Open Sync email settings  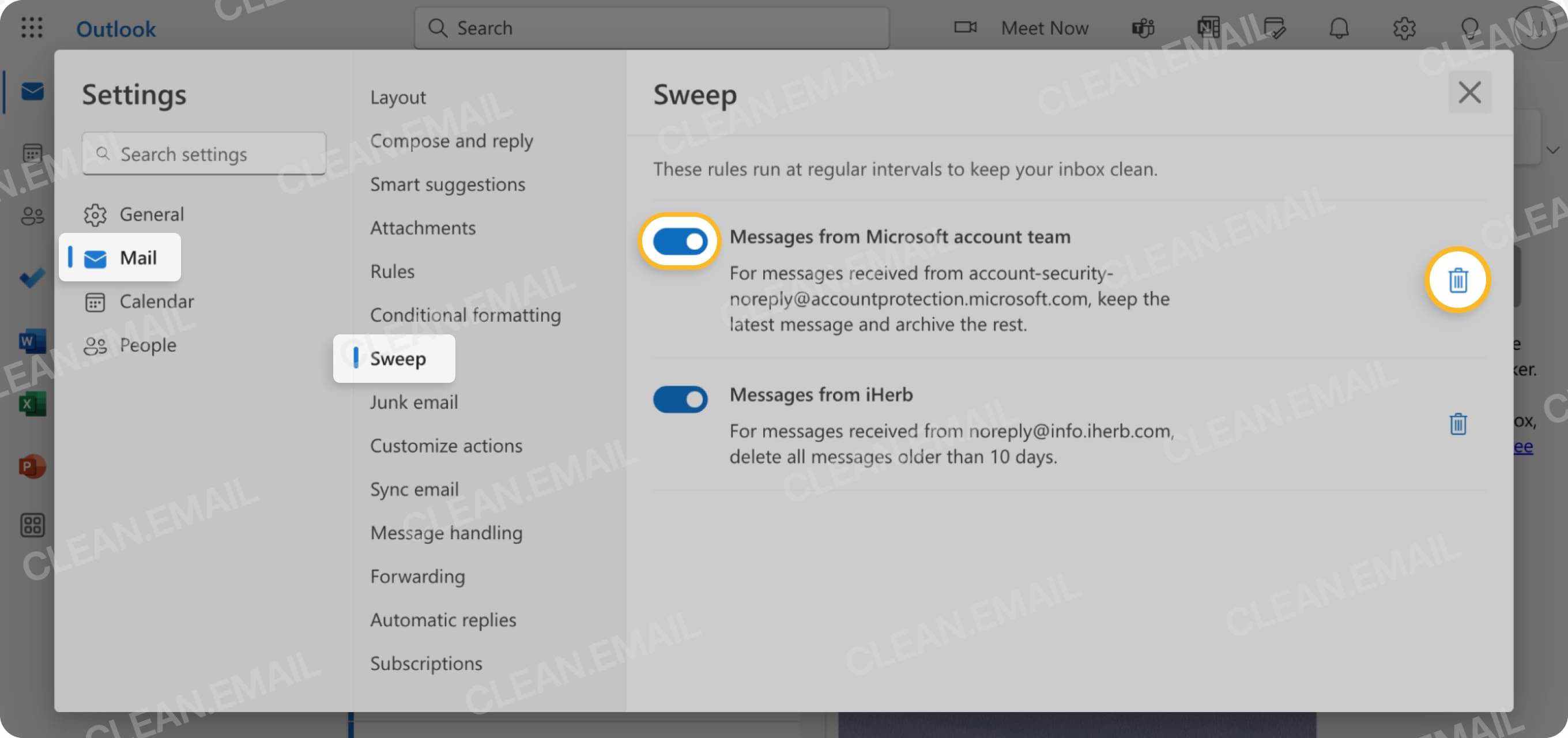point(414,489)
